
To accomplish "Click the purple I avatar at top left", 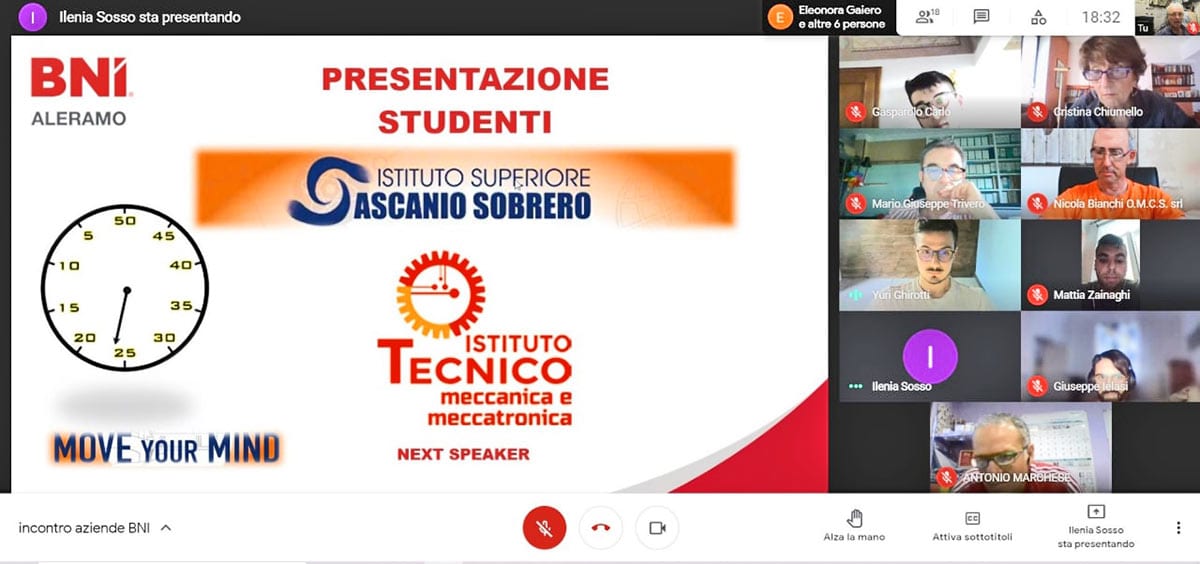I will point(33,17).
